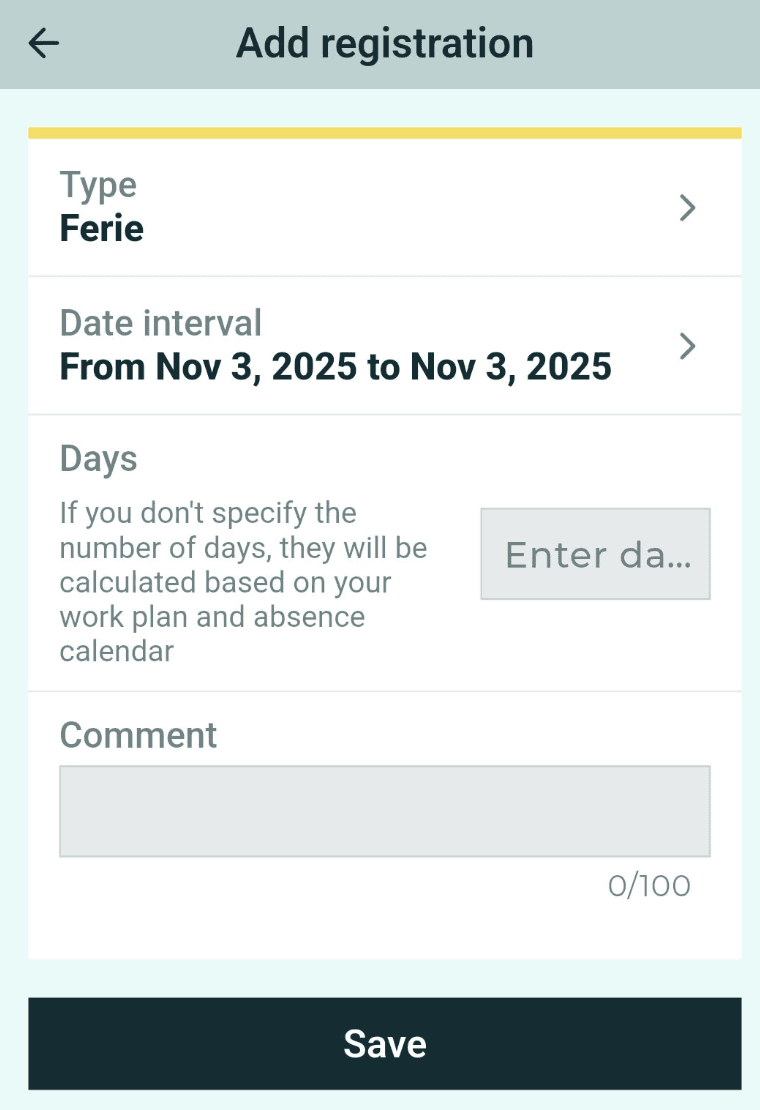The width and height of the screenshot is (760, 1110).
Task: Click into the Comment text box
Action: (385, 811)
